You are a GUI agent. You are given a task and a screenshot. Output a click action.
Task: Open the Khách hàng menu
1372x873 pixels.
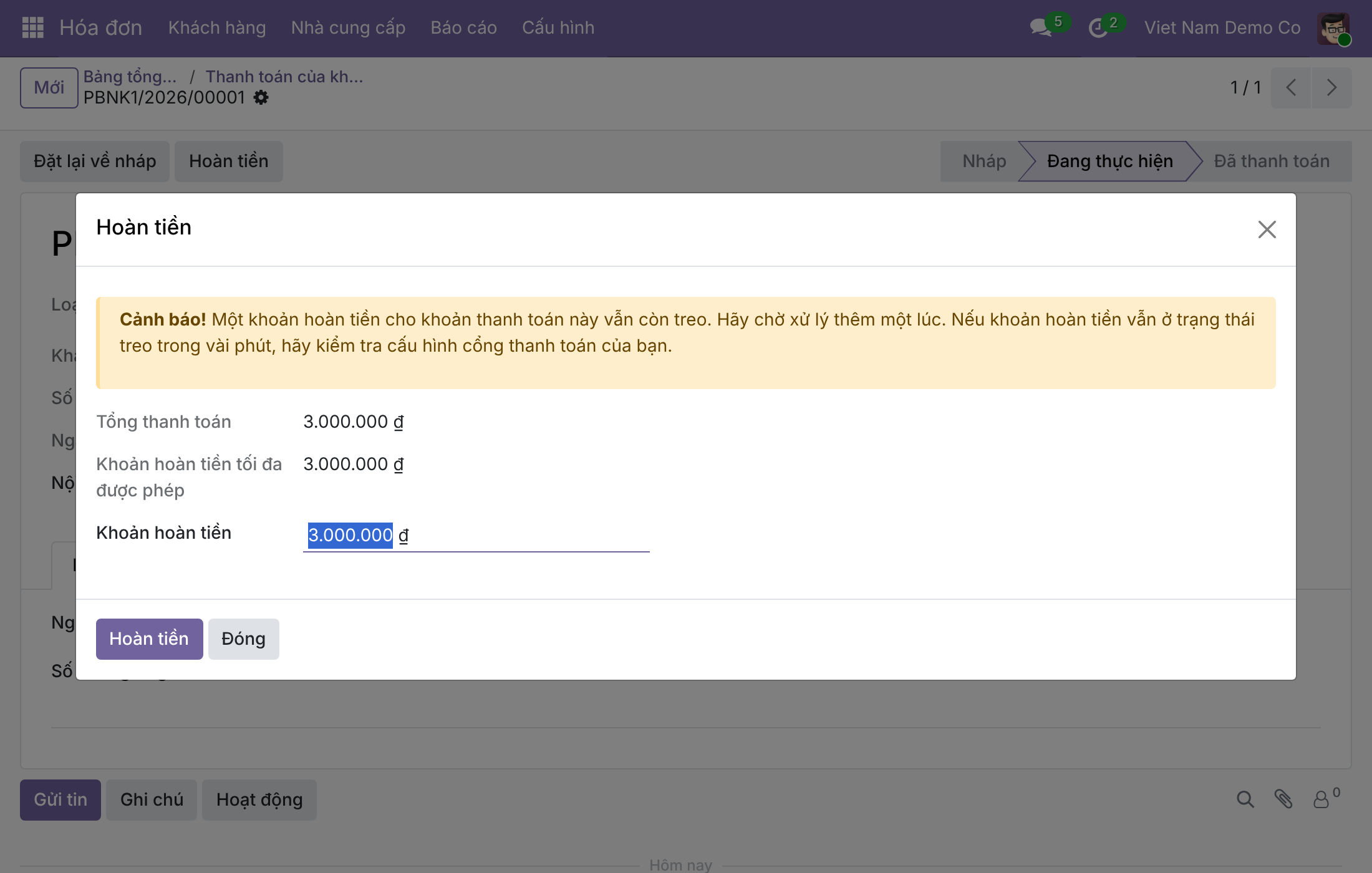tap(217, 27)
